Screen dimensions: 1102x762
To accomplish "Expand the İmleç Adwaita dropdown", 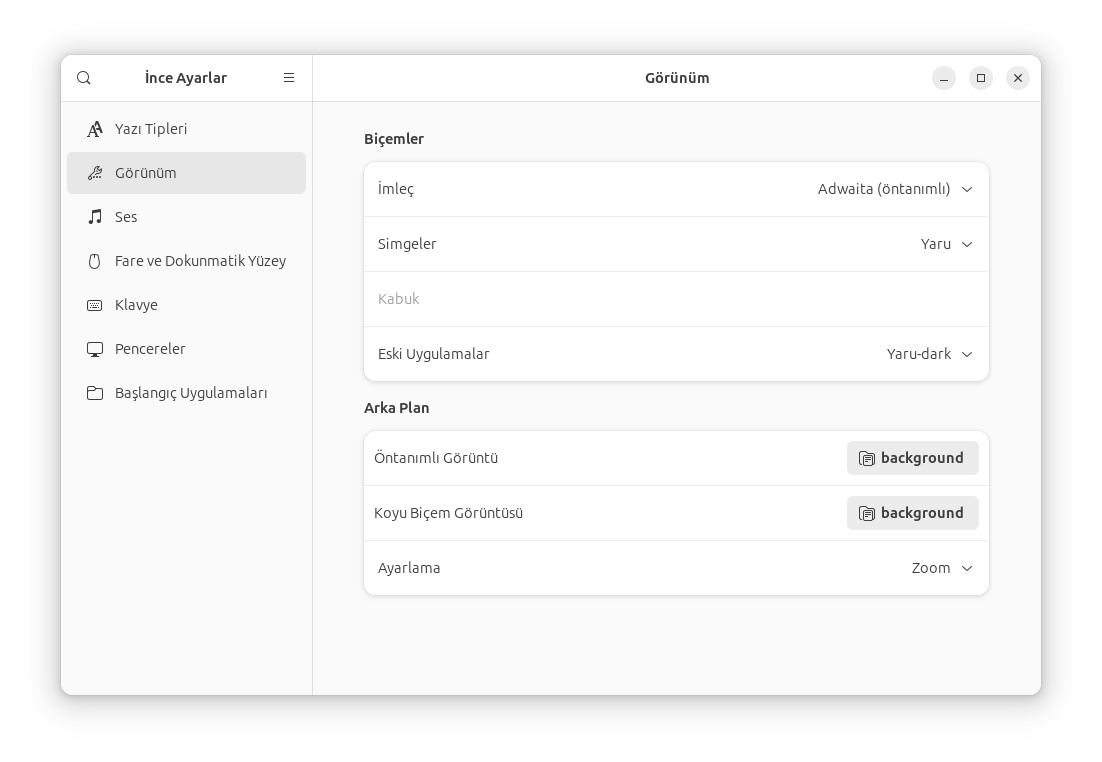I will click(x=895, y=189).
